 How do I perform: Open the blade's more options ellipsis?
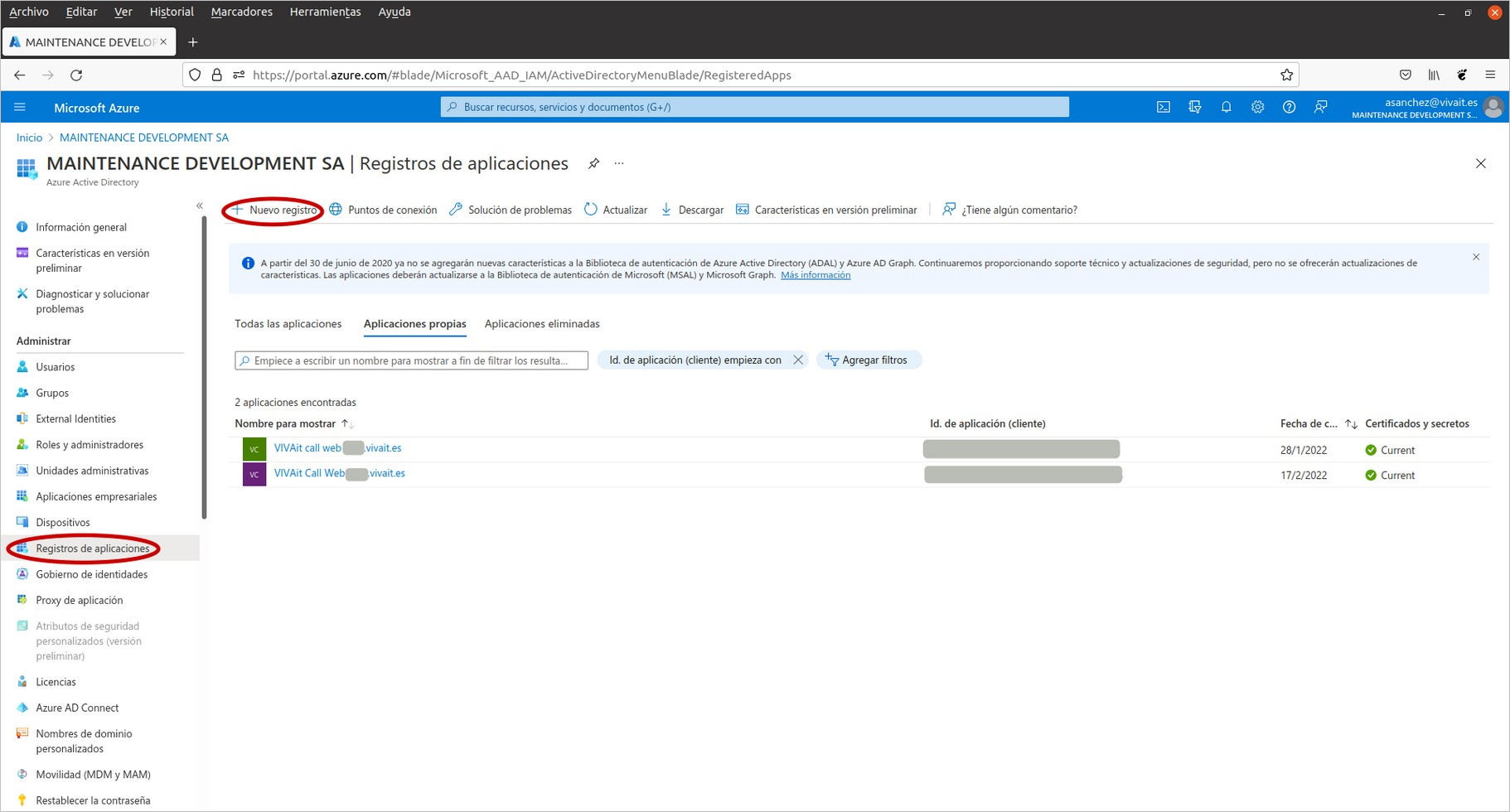(x=619, y=163)
